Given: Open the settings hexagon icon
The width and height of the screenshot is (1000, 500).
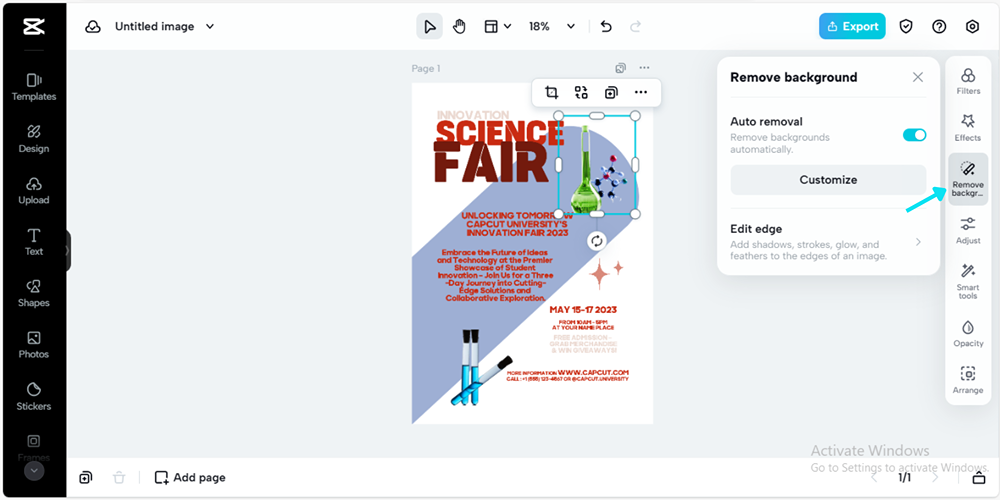Looking at the screenshot, I should [x=972, y=26].
